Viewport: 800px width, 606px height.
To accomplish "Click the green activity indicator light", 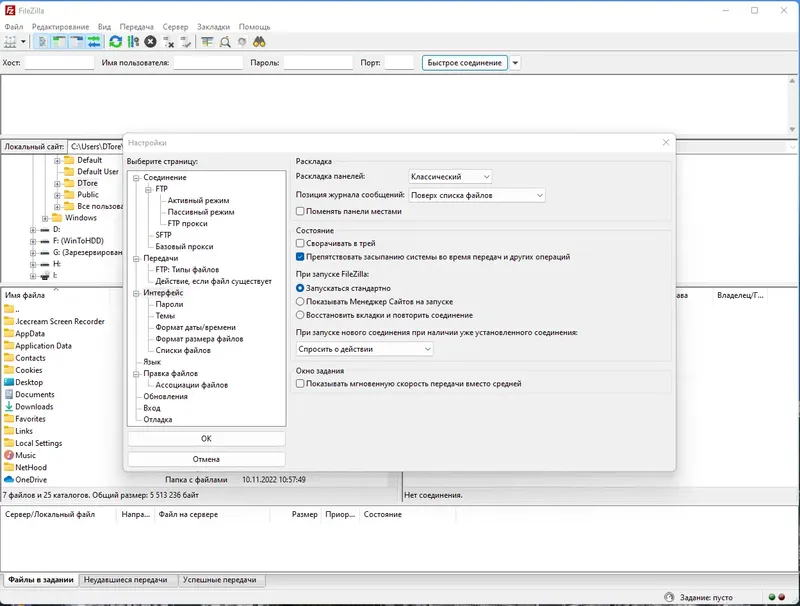I will [x=772, y=597].
